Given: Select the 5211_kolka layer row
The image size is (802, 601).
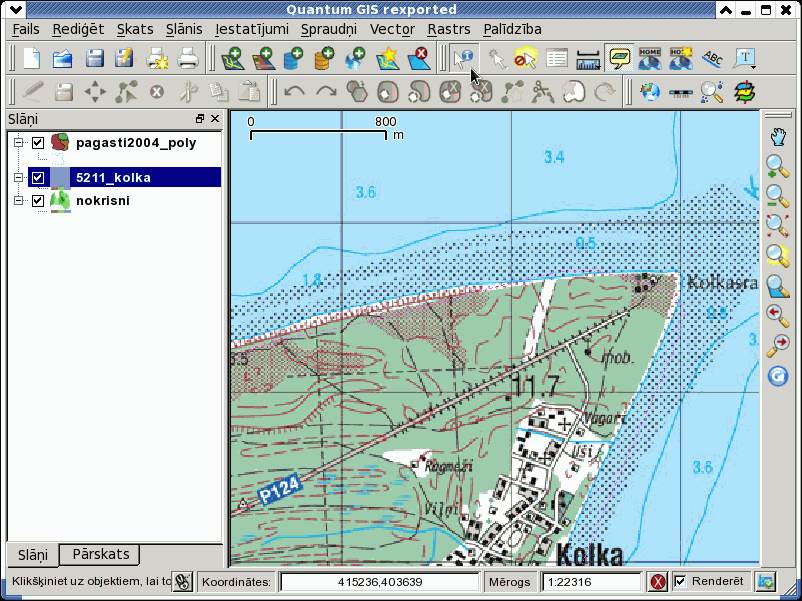Looking at the screenshot, I should point(124,177).
